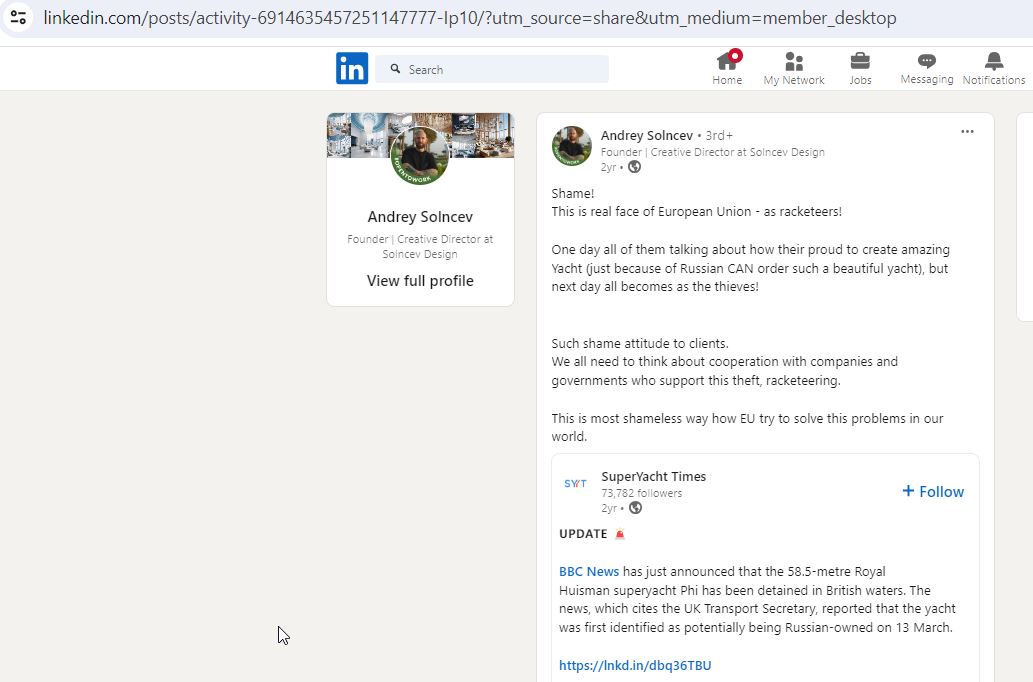Open the browser site info icon
The image size is (1033, 682).
[18, 17]
